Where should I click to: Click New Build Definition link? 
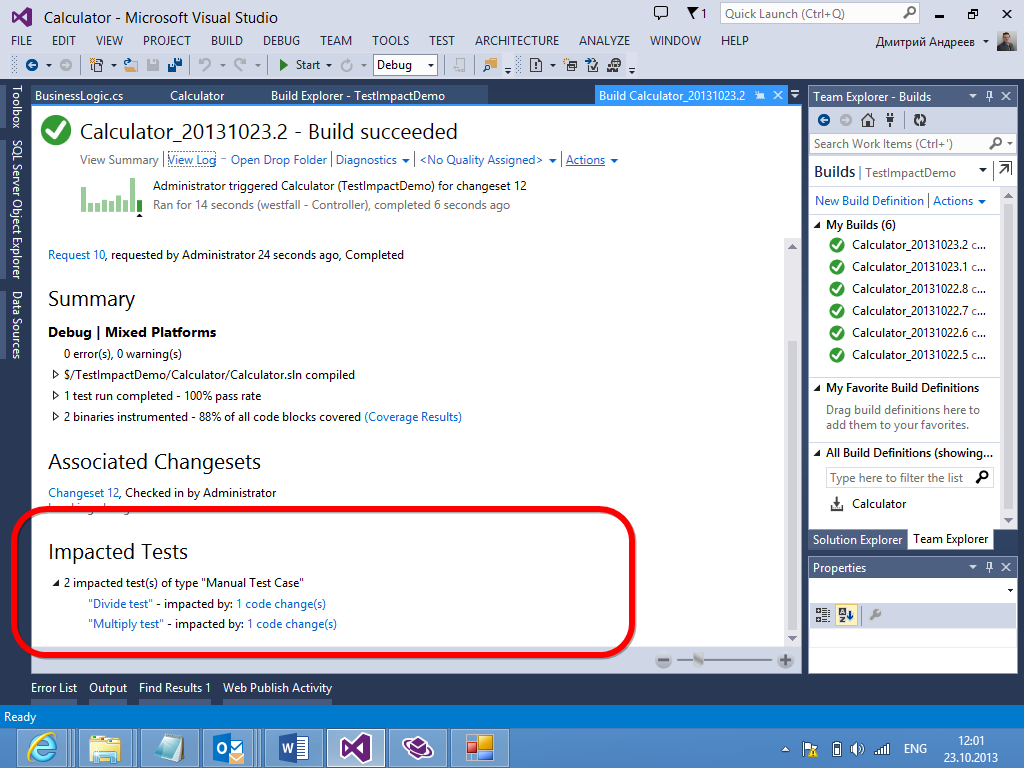pyautogui.click(x=869, y=200)
